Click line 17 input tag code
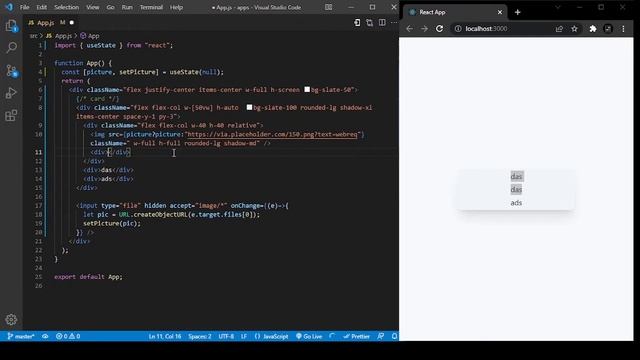 (x=182, y=206)
